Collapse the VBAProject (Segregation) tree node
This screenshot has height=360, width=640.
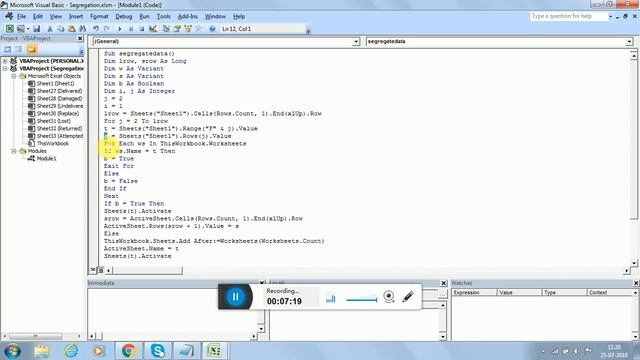[x=5, y=69]
